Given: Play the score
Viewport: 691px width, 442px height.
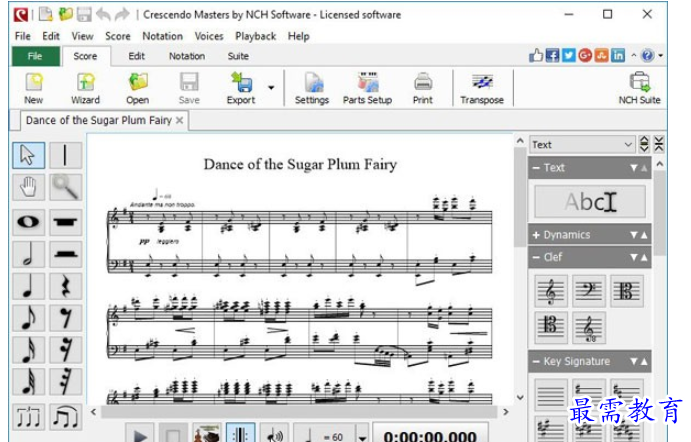Looking at the screenshot, I should pos(140,435).
